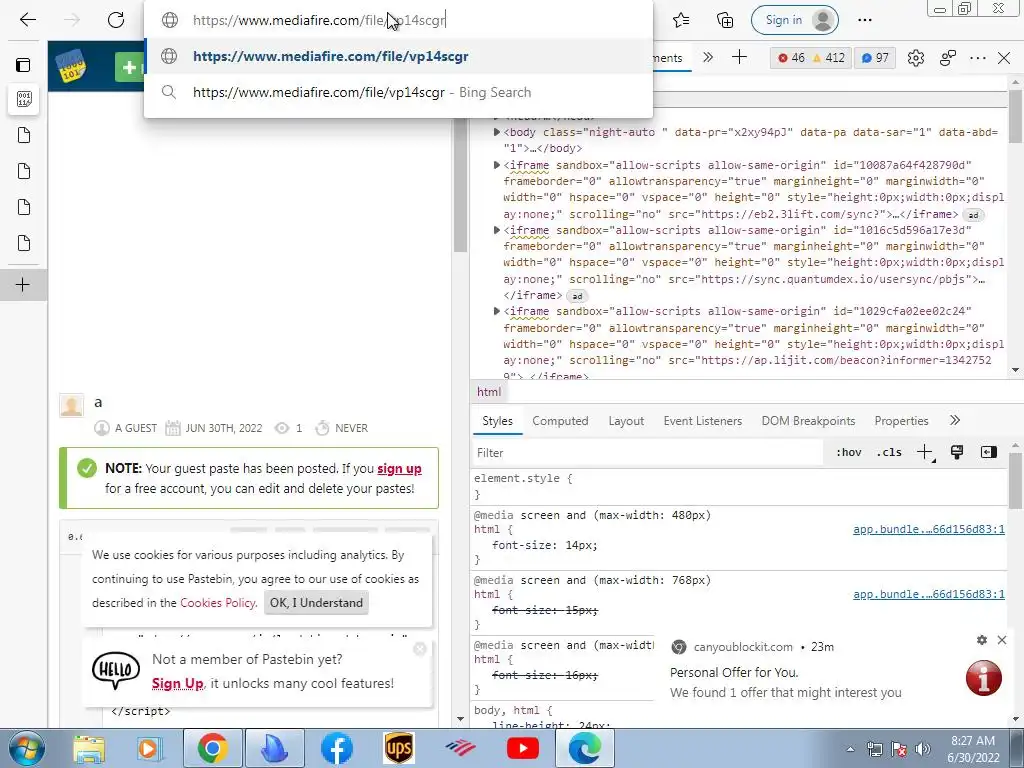Toggle rendering emulations paintbrush icon
Viewport: 1024px width, 768px height.
(957, 452)
